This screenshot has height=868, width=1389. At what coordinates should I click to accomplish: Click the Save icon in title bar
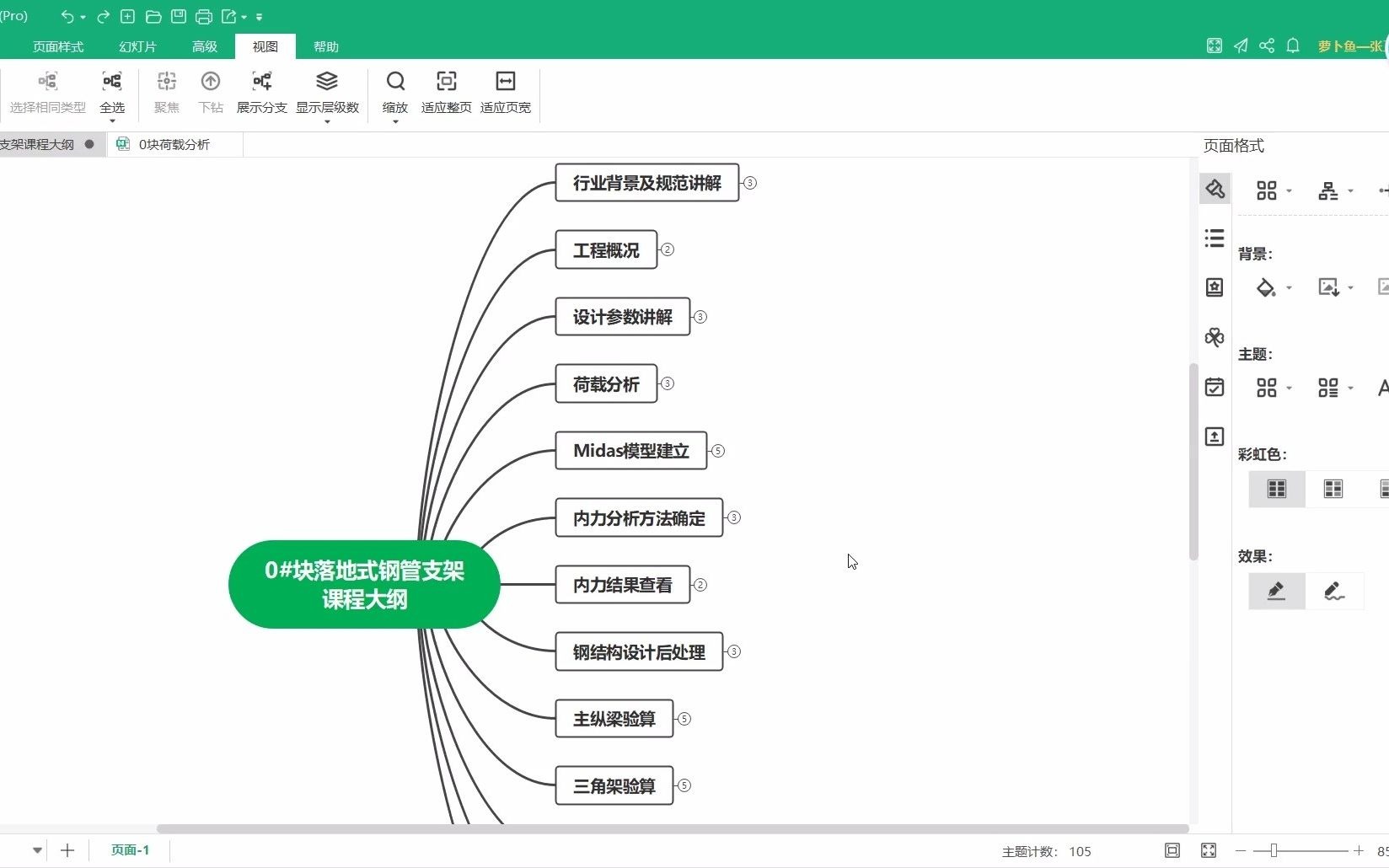(178, 16)
